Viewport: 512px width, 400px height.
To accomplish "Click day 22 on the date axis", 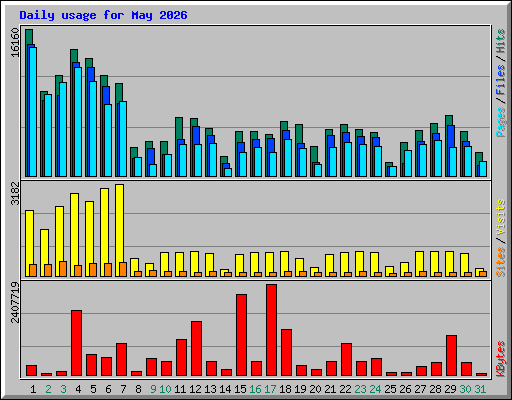I will 345,389.
